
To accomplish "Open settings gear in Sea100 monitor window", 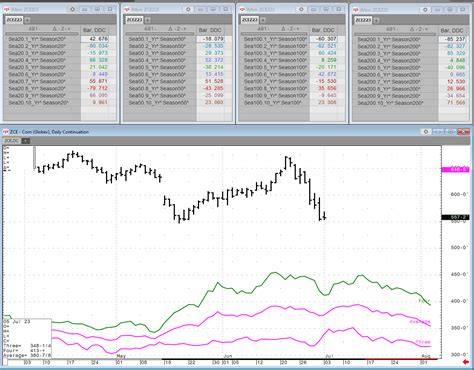I will (x=301, y=10).
